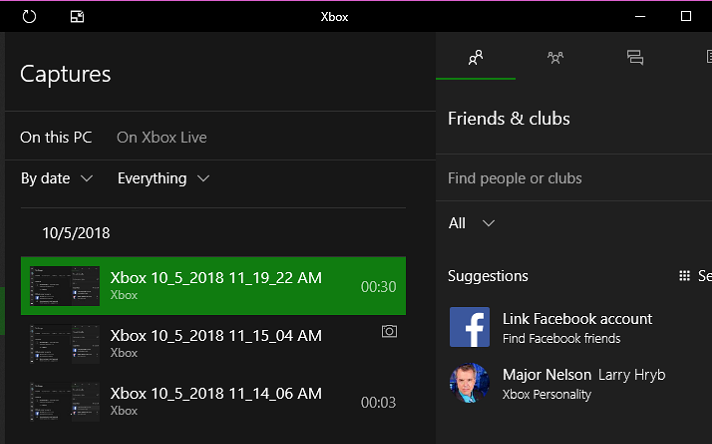
Task: Click the picture-in-picture window icon
Action: point(77,17)
